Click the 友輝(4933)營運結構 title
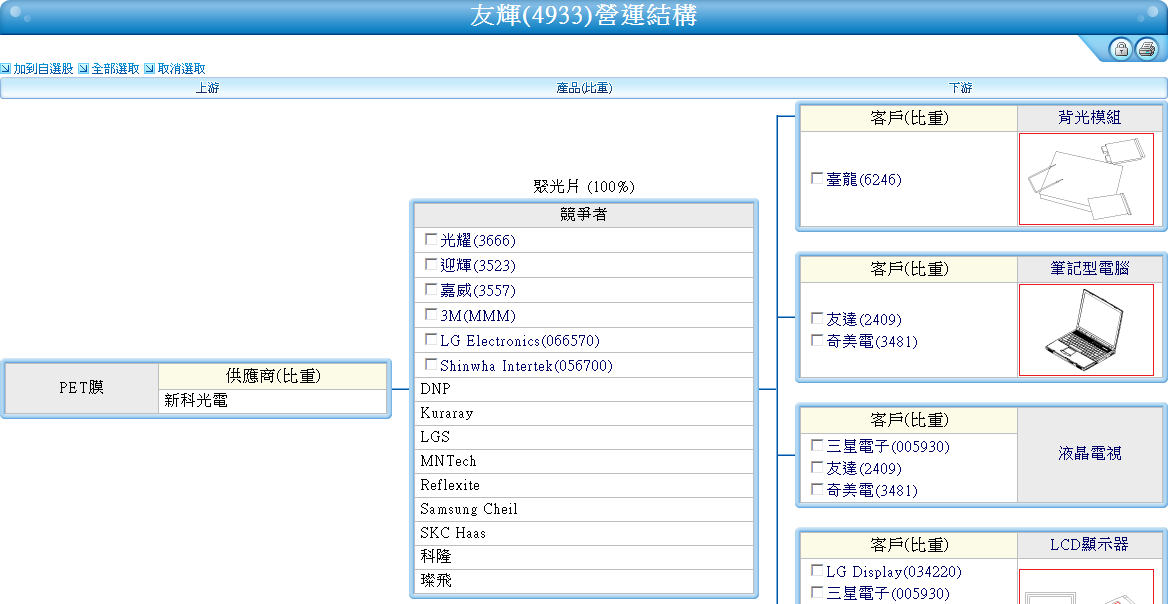 (583, 16)
